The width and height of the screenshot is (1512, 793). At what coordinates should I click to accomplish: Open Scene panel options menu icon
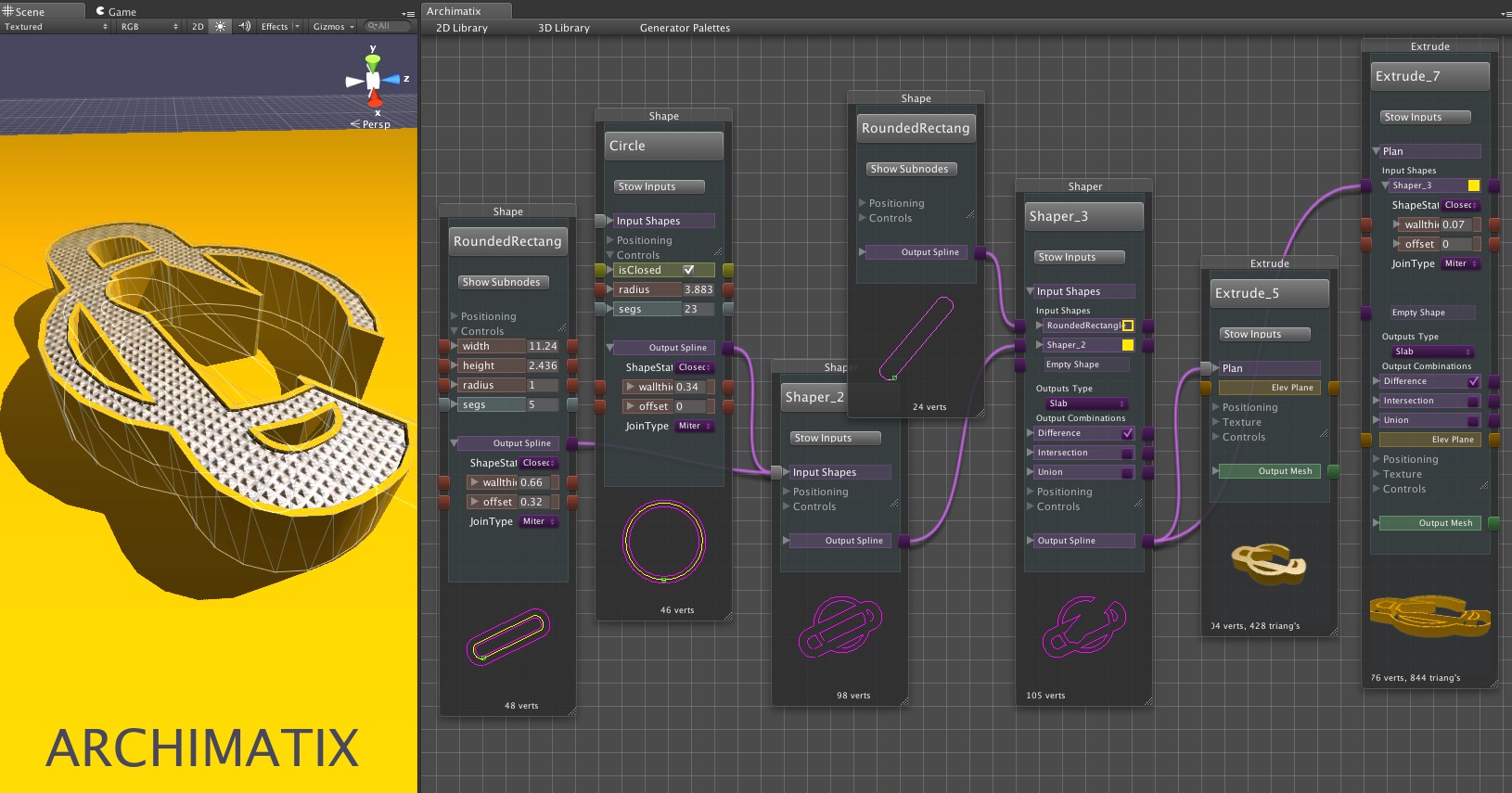[x=408, y=13]
